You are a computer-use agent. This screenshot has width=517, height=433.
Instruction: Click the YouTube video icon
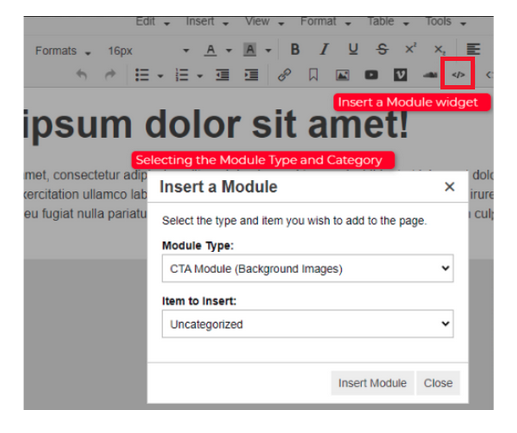point(371,75)
